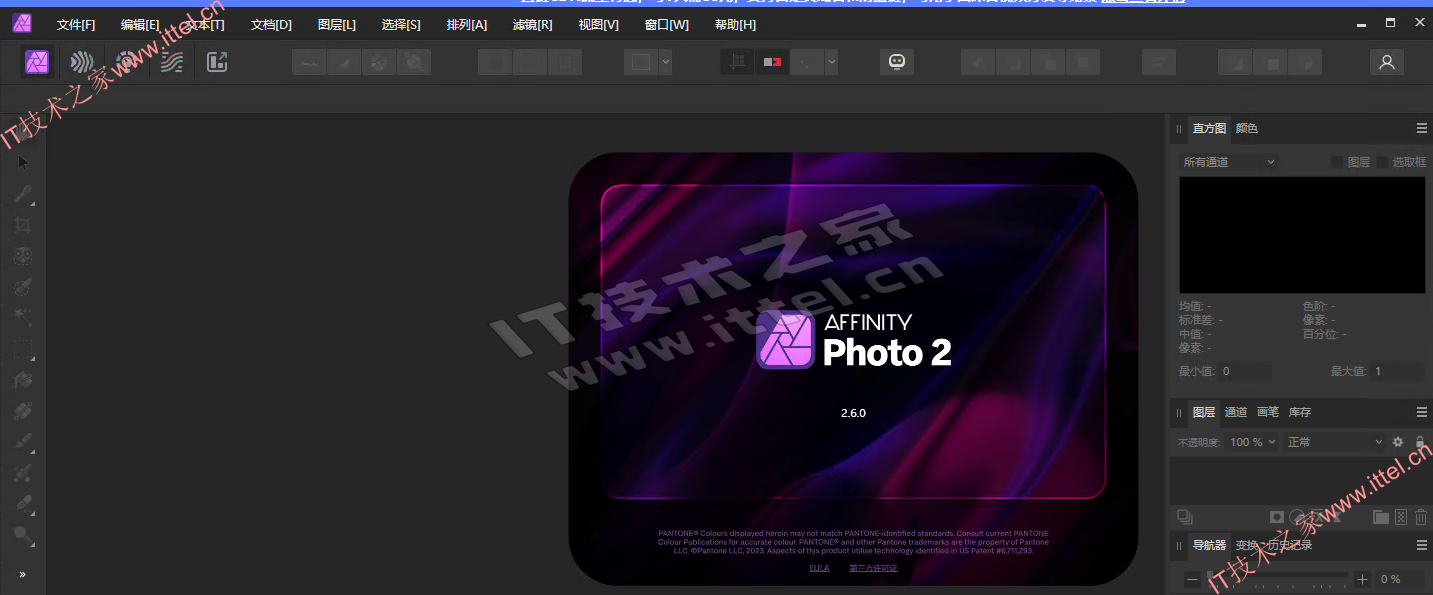Switch to the Export persona icon

pyautogui.click(x=217, y=62)
